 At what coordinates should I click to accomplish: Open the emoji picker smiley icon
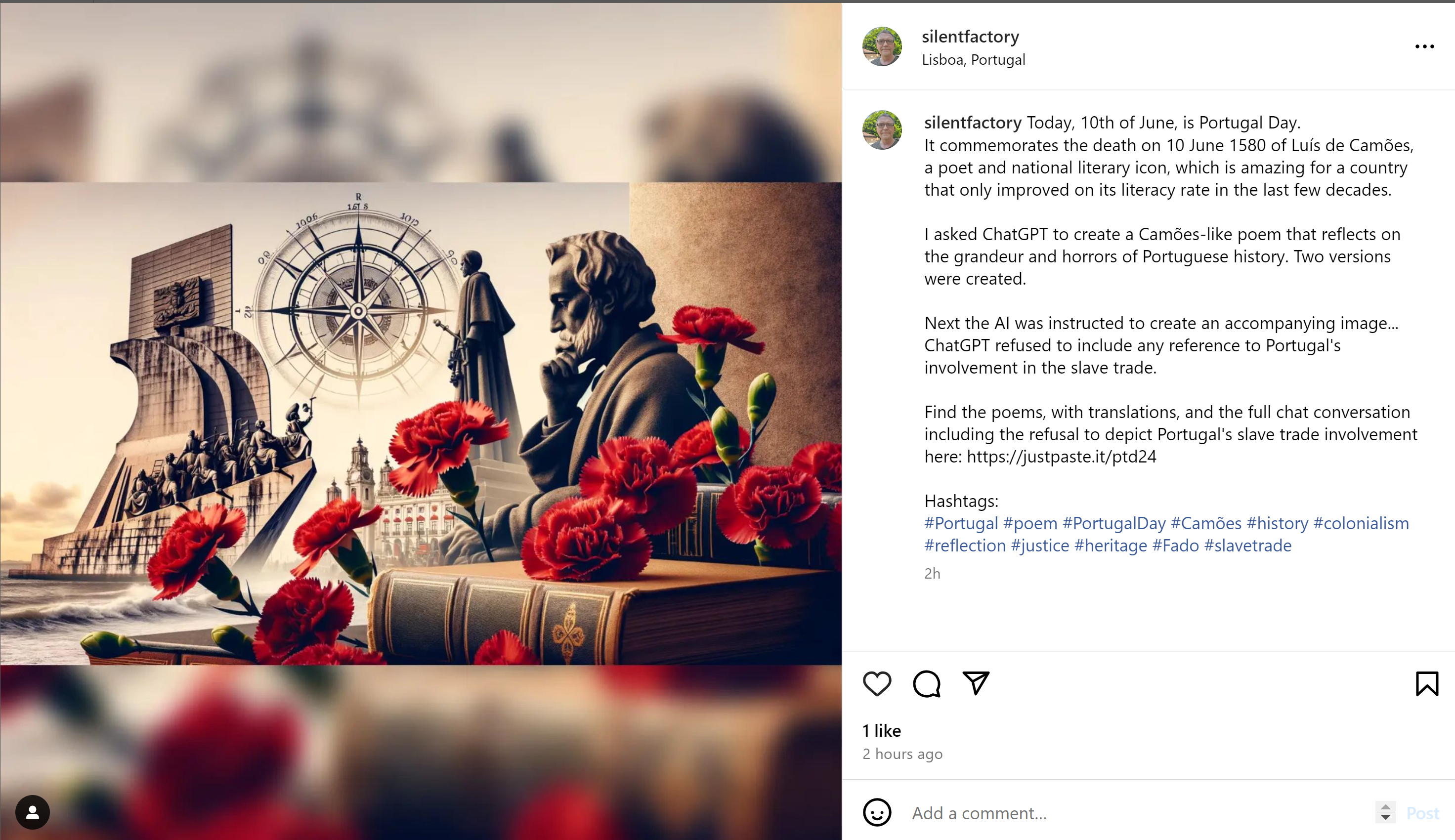click(x=877, y=812)
